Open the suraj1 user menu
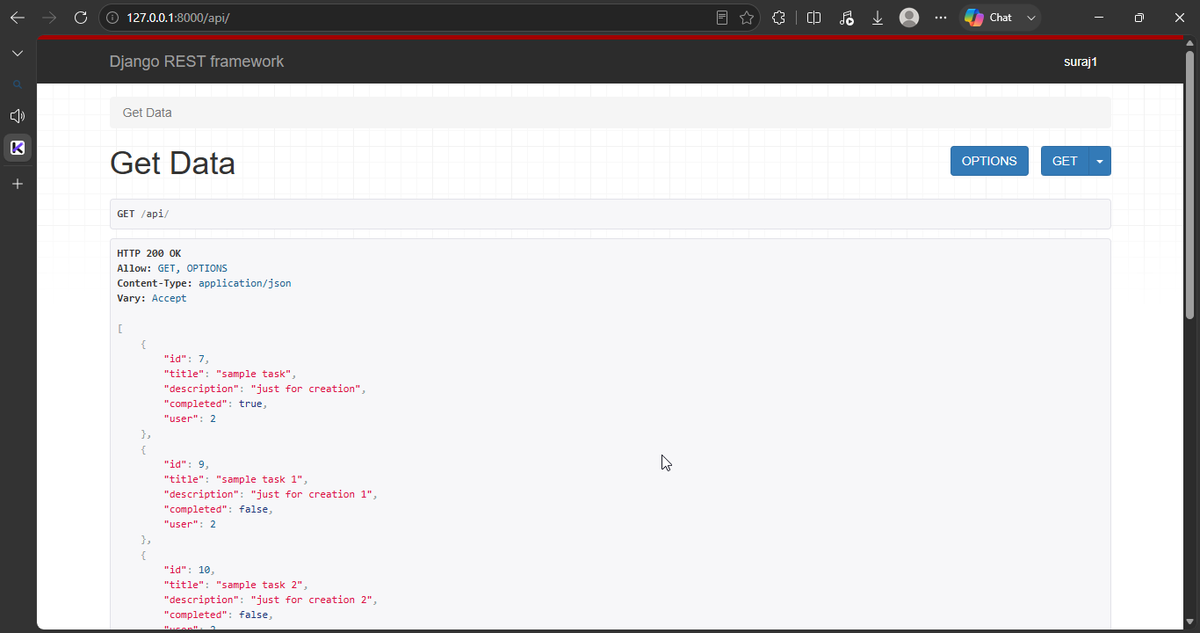1200x633 pixels. point(1081,62)
